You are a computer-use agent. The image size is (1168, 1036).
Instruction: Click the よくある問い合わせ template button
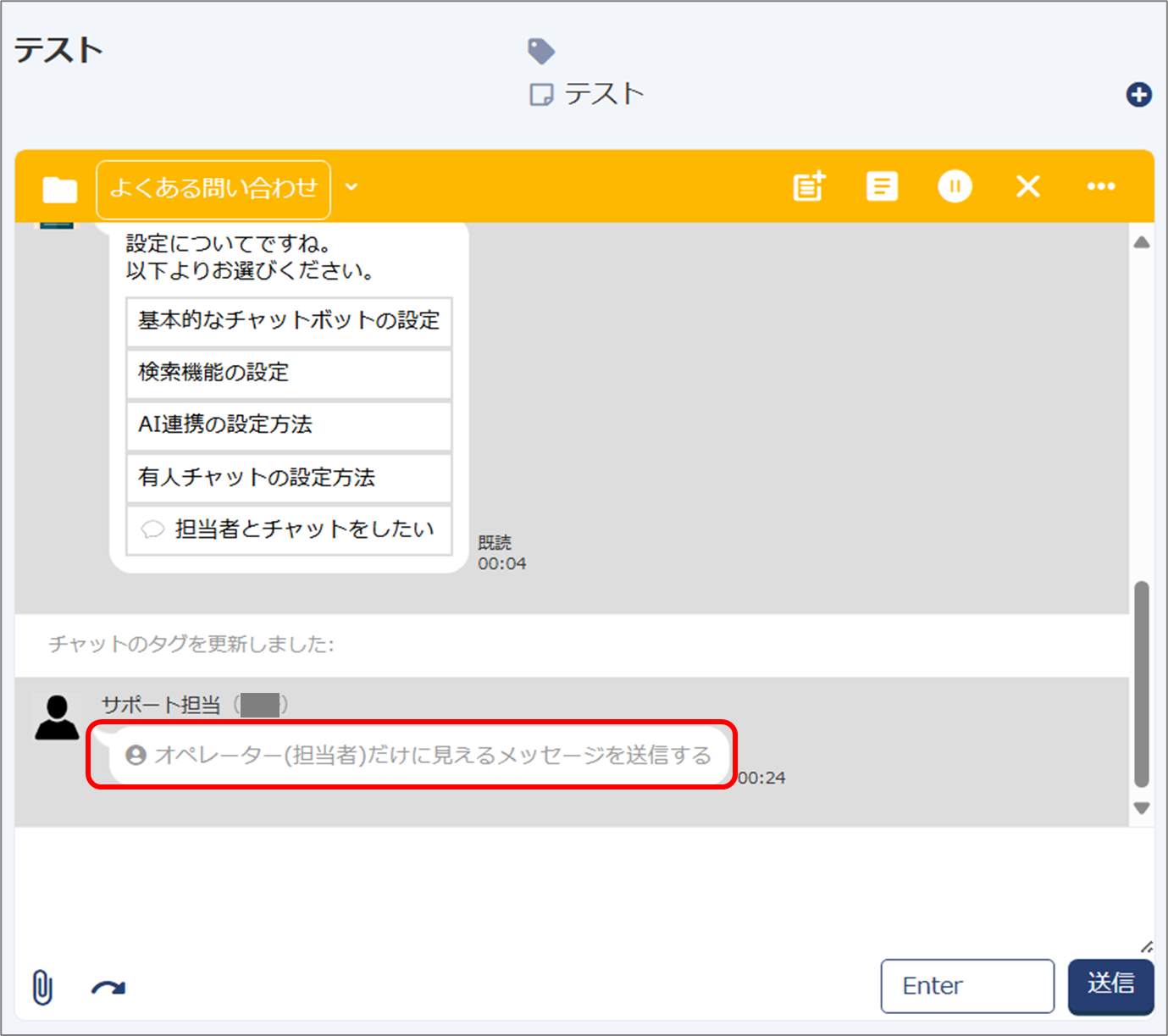[x=213, y=188]
